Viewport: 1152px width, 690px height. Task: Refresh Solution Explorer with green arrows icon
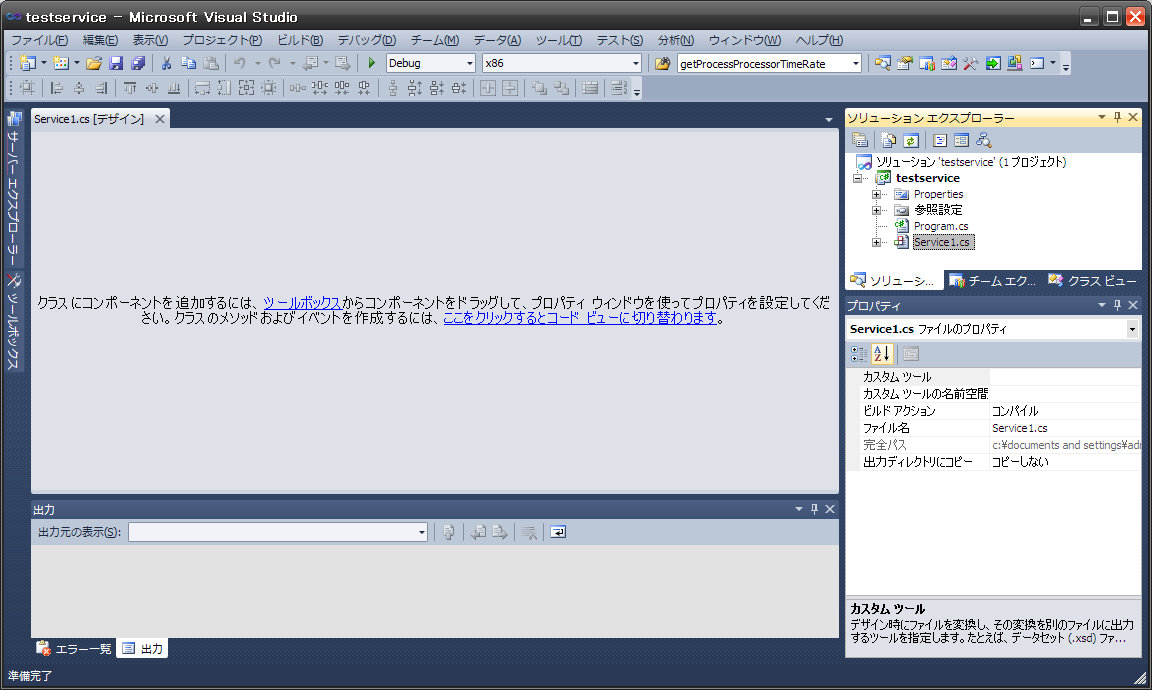911,140
